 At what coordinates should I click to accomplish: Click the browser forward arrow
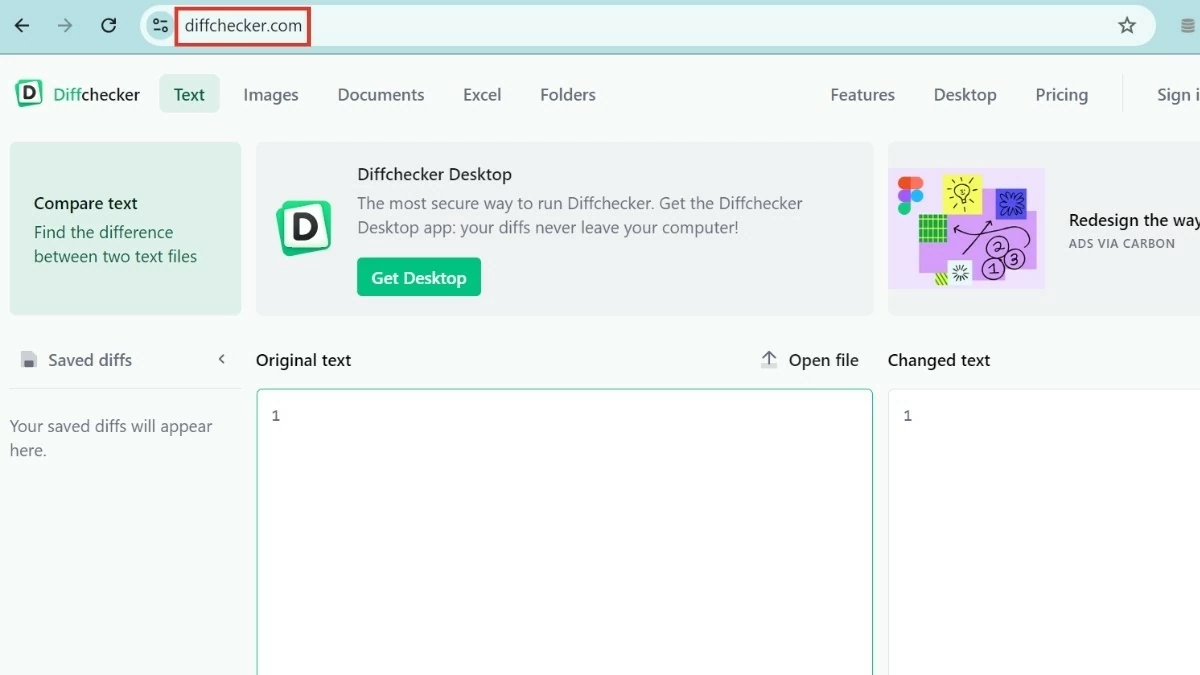64,25
